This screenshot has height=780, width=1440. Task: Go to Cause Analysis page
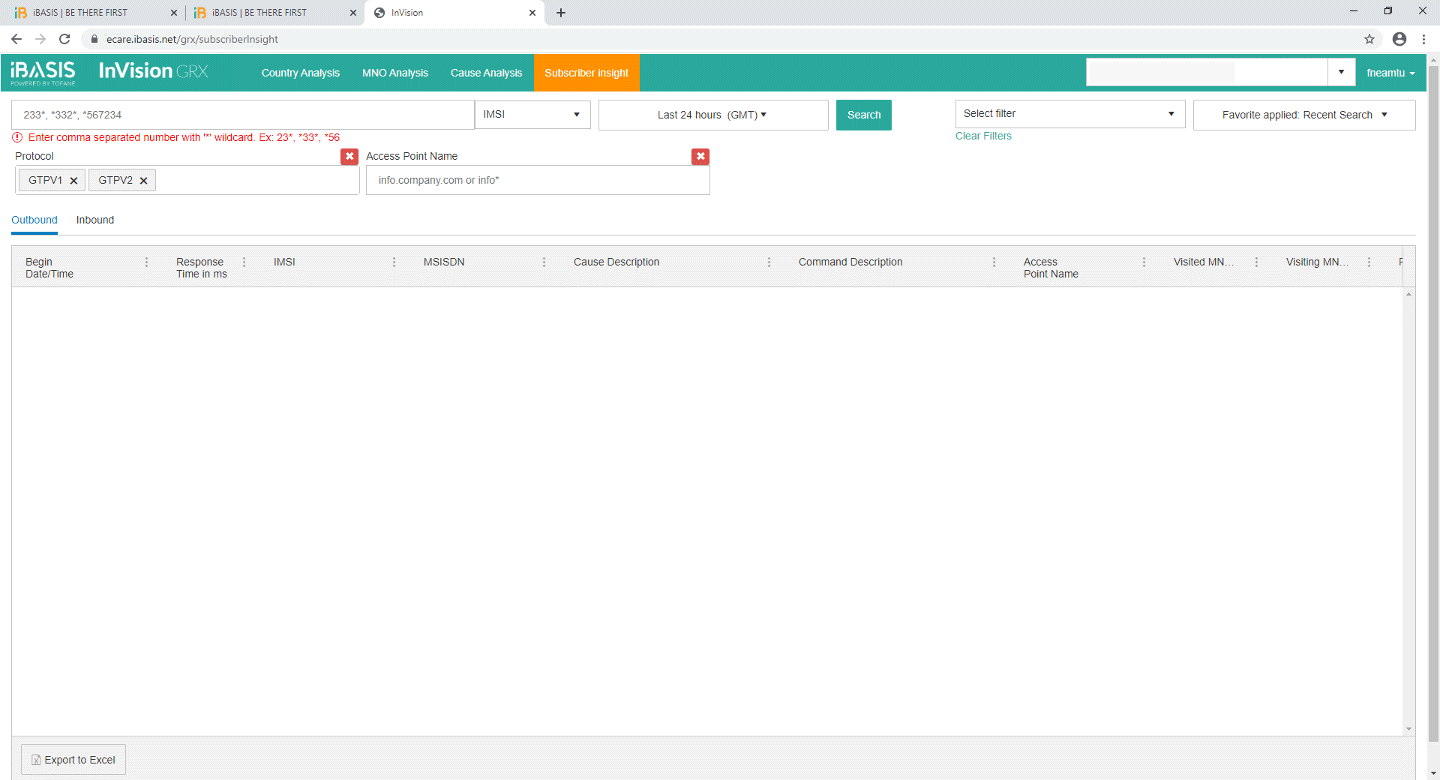(x=486, y=73)
